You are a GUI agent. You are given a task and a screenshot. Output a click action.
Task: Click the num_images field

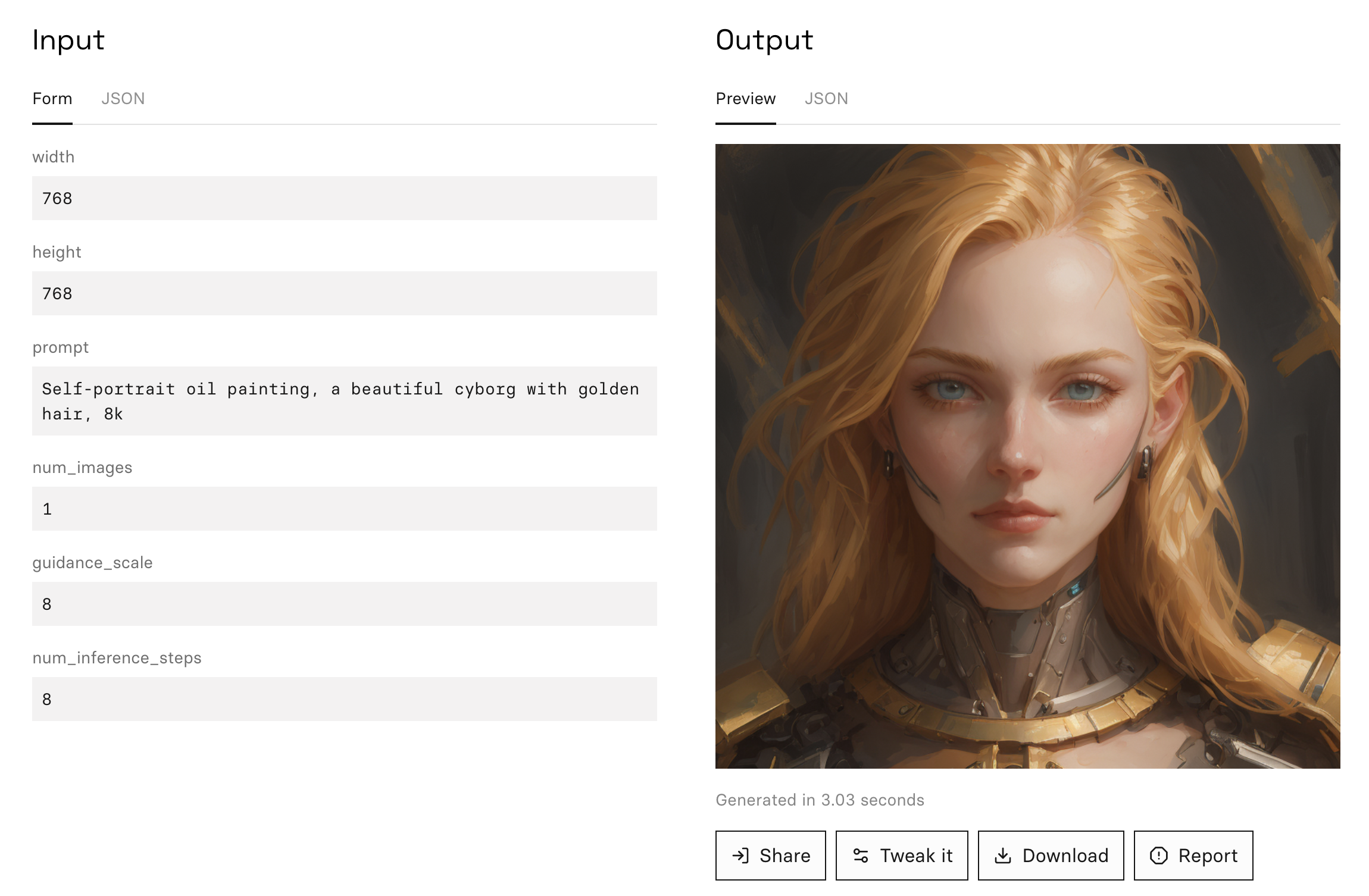coord(344,509)
